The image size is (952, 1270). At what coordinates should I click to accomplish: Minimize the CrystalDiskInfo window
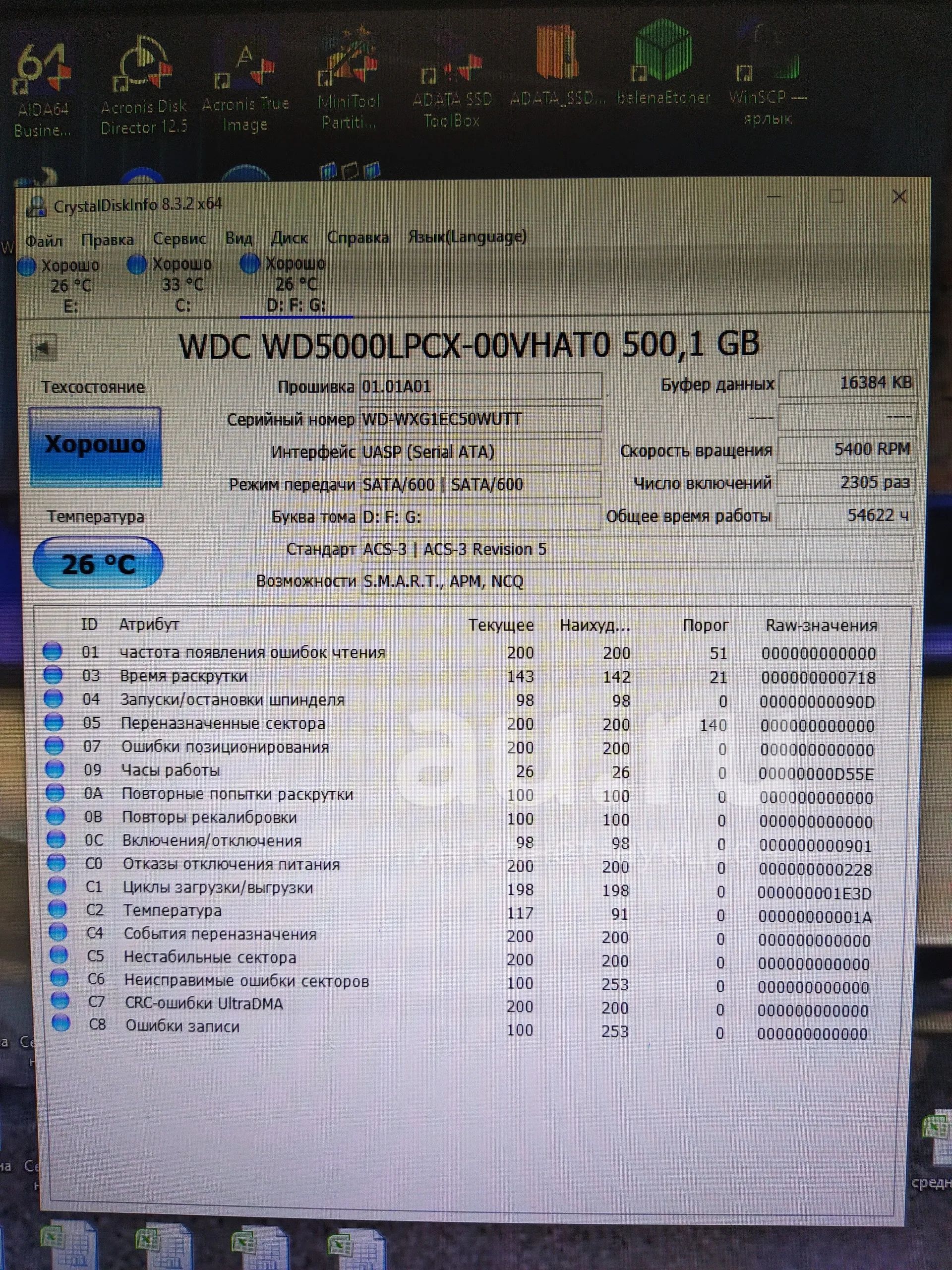click(774, 197)
